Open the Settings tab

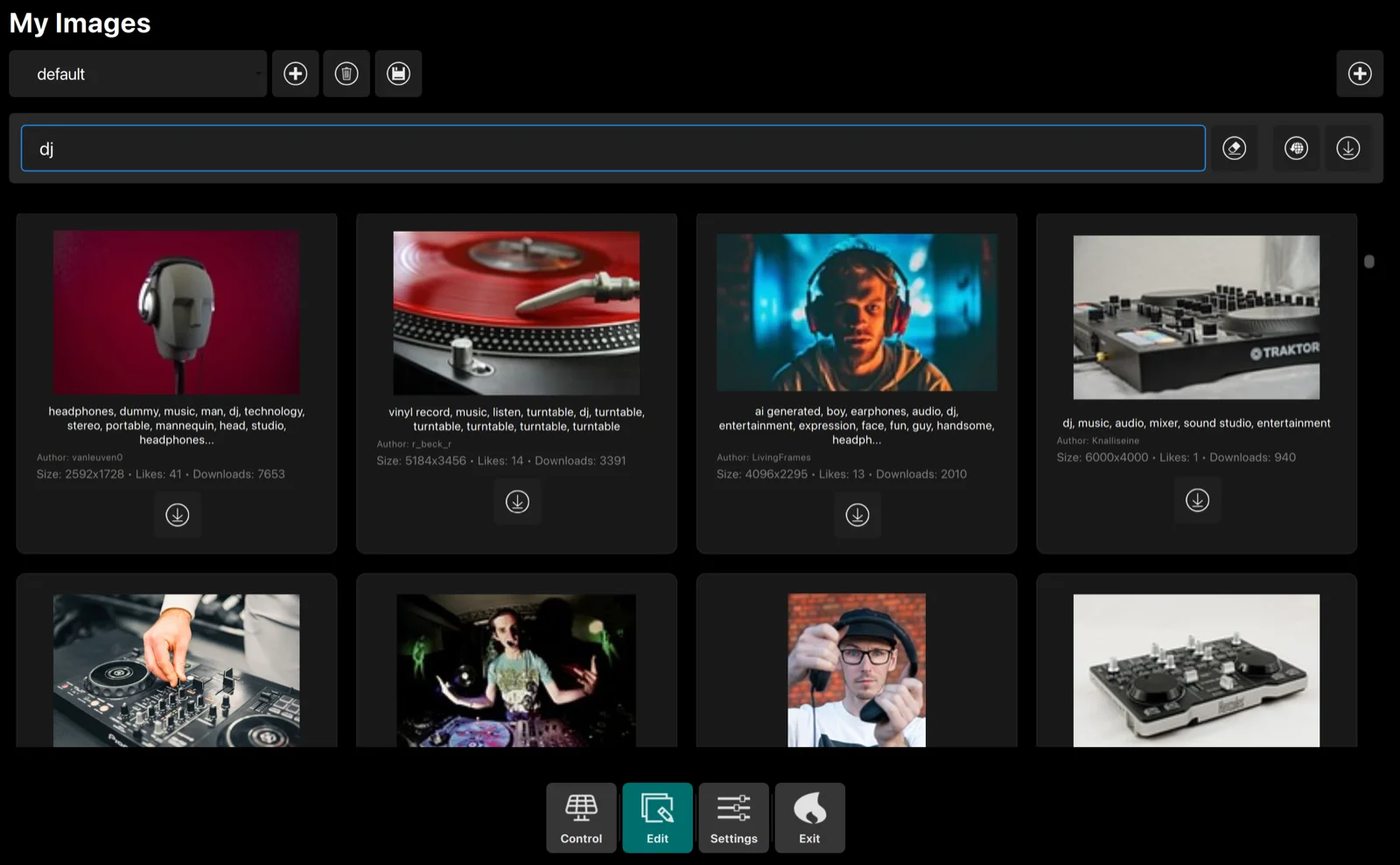click(733, 818)
